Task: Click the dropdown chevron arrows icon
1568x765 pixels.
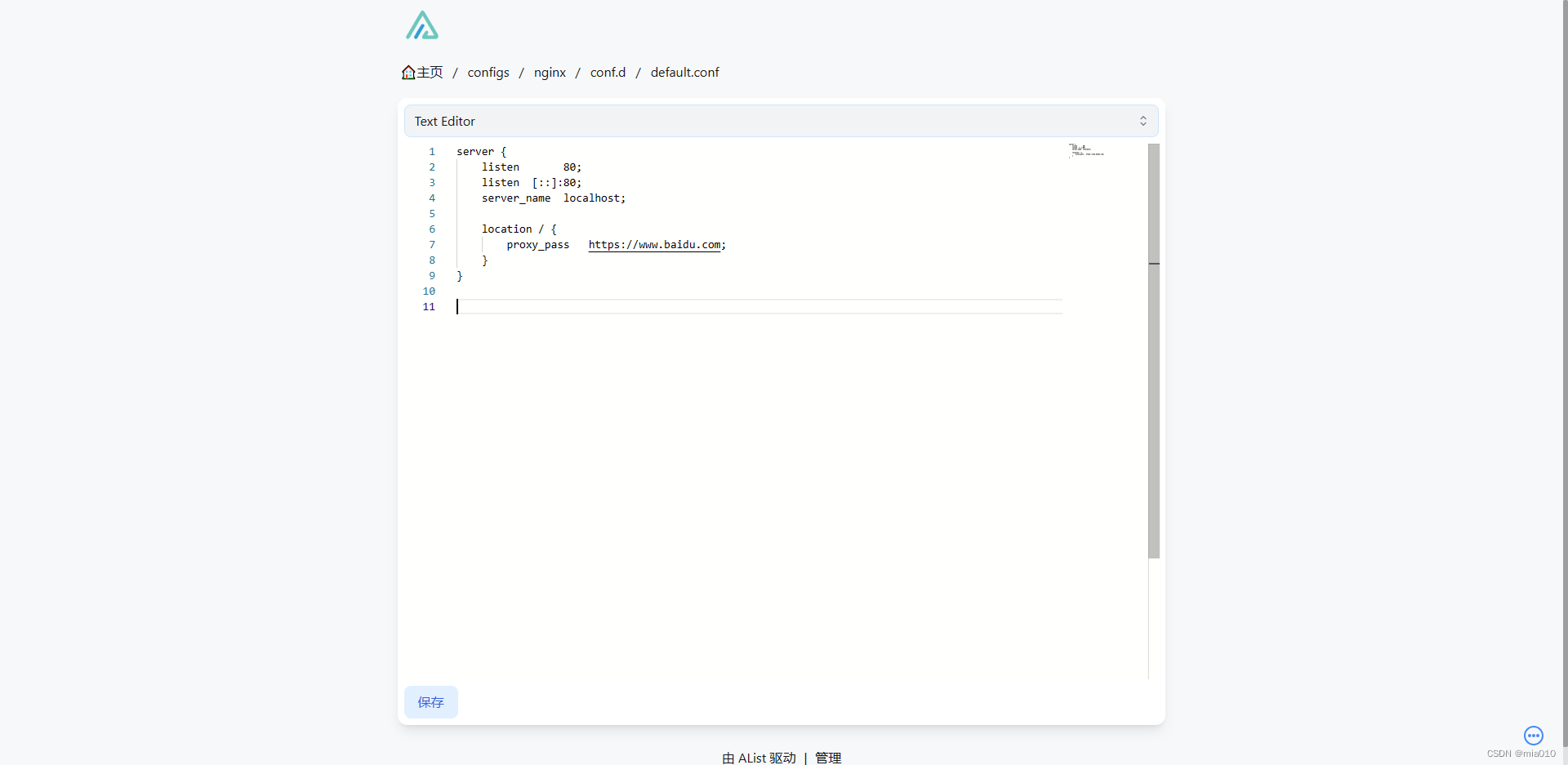Action: [1143, 121]
